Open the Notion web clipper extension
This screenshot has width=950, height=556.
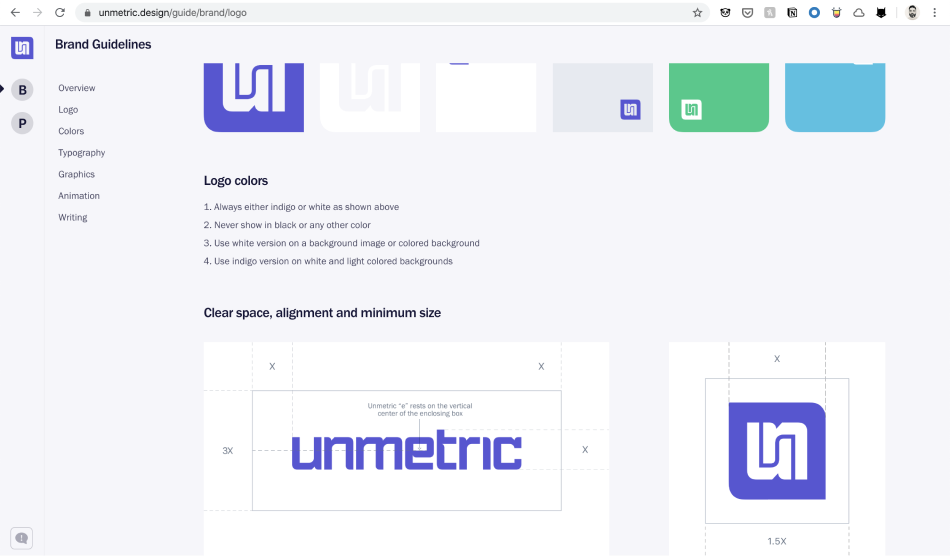pyautogui.click(x=792, y=12)
